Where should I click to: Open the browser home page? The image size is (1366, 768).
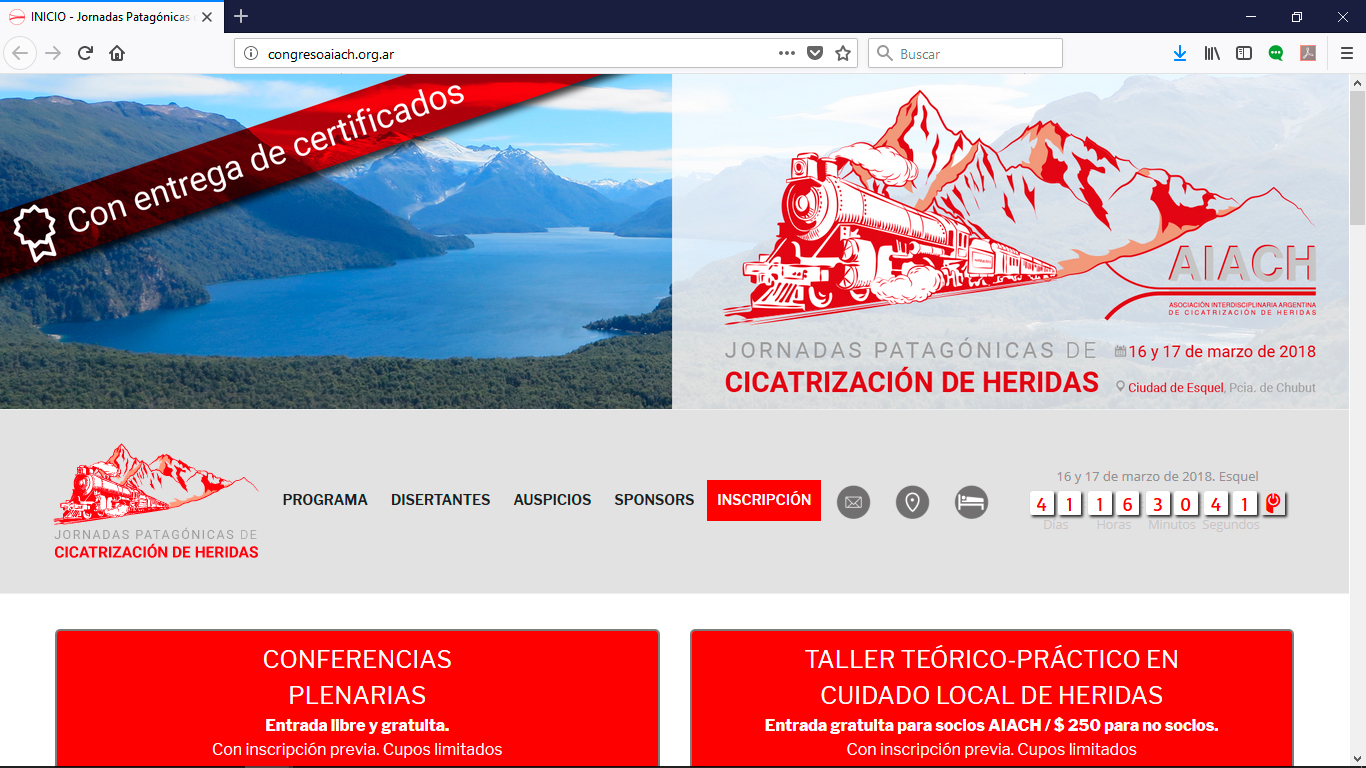click(x=117, y=53)
